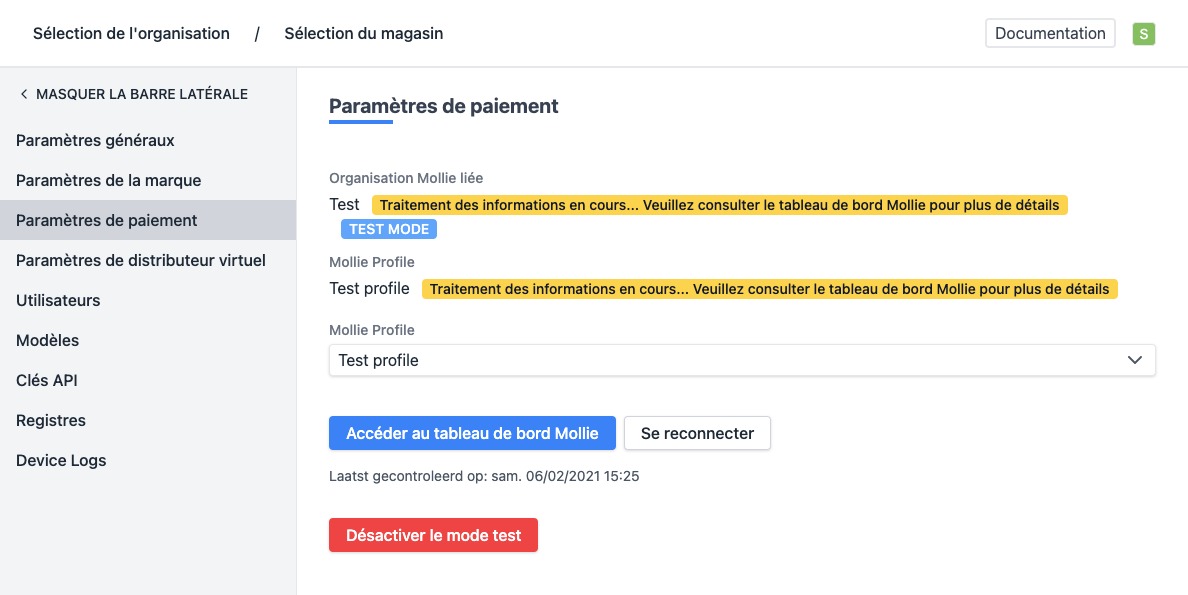Click the Documentation button
Screen dimensions: 1188x595
point(1050,33)
